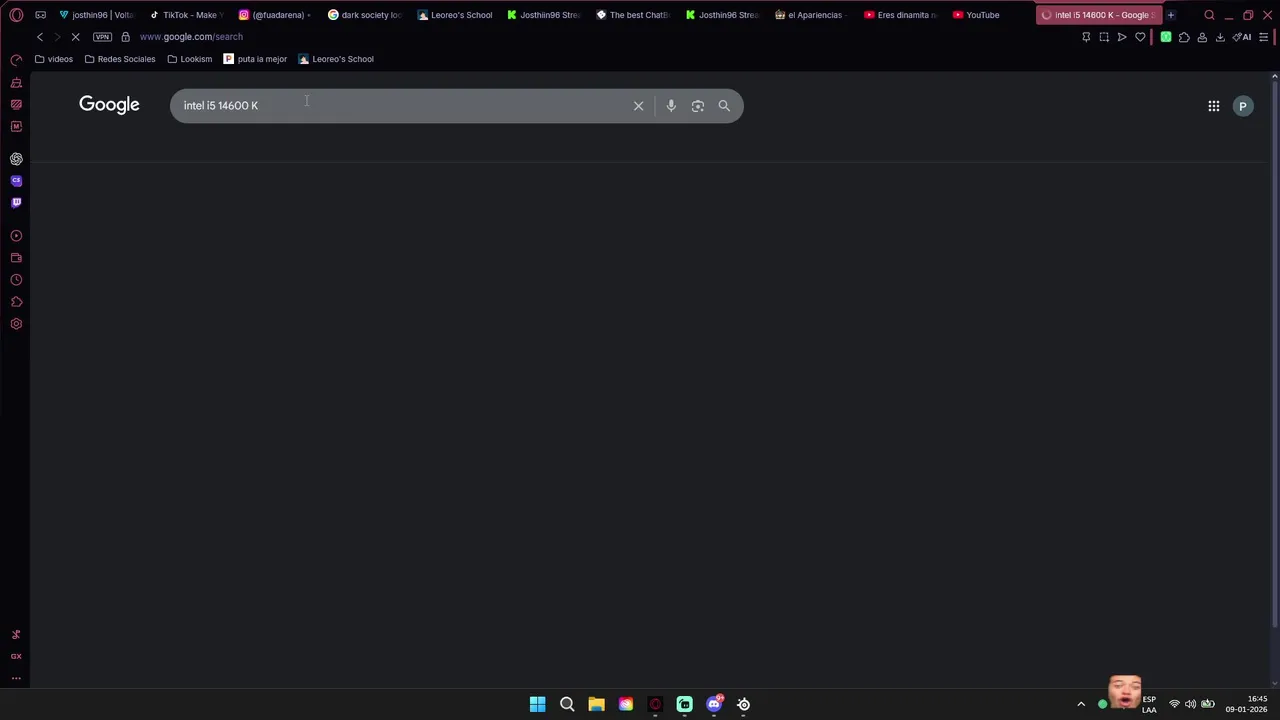
Task: Click the site lock icon
Action: [125, 37]
